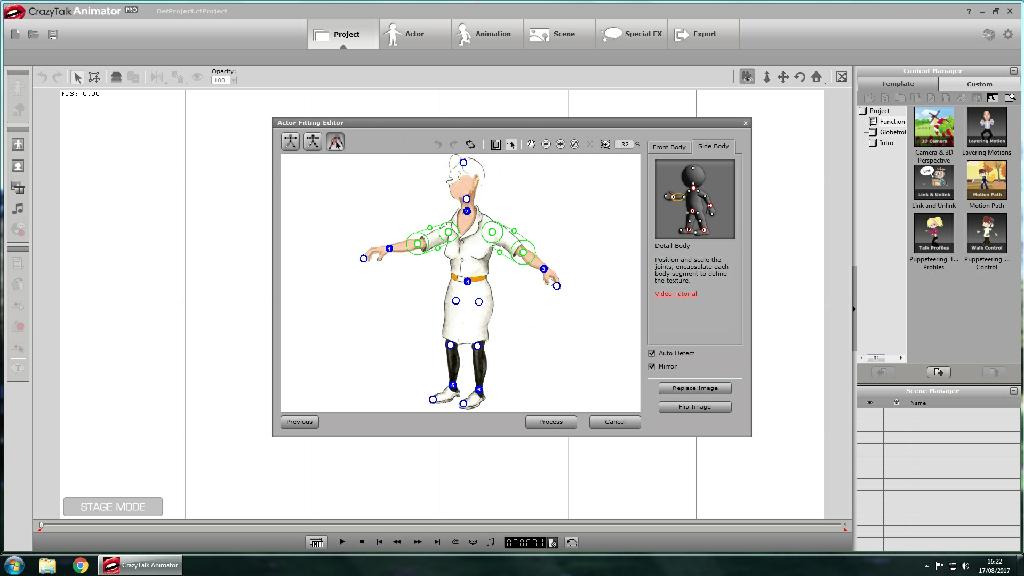This screenshot has width=1024, height=576.
Task: Select the third bone mode icon in Fitting Editor
Action: [x=336, y=142]
